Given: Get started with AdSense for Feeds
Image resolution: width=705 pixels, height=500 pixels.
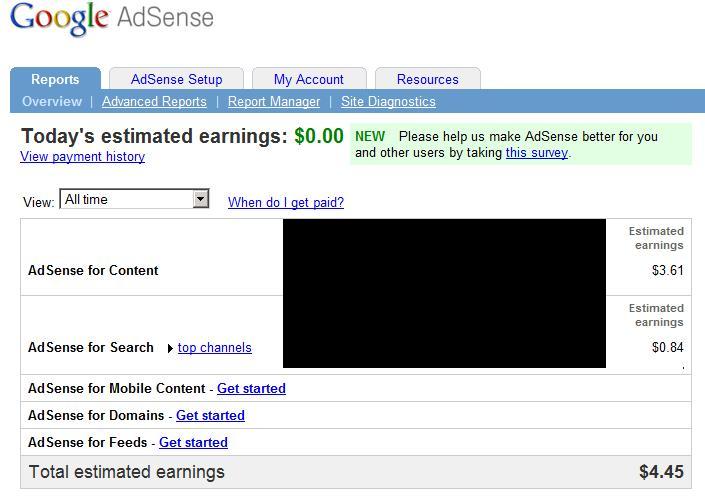Looking at the screenshot, I should [193, 442].
